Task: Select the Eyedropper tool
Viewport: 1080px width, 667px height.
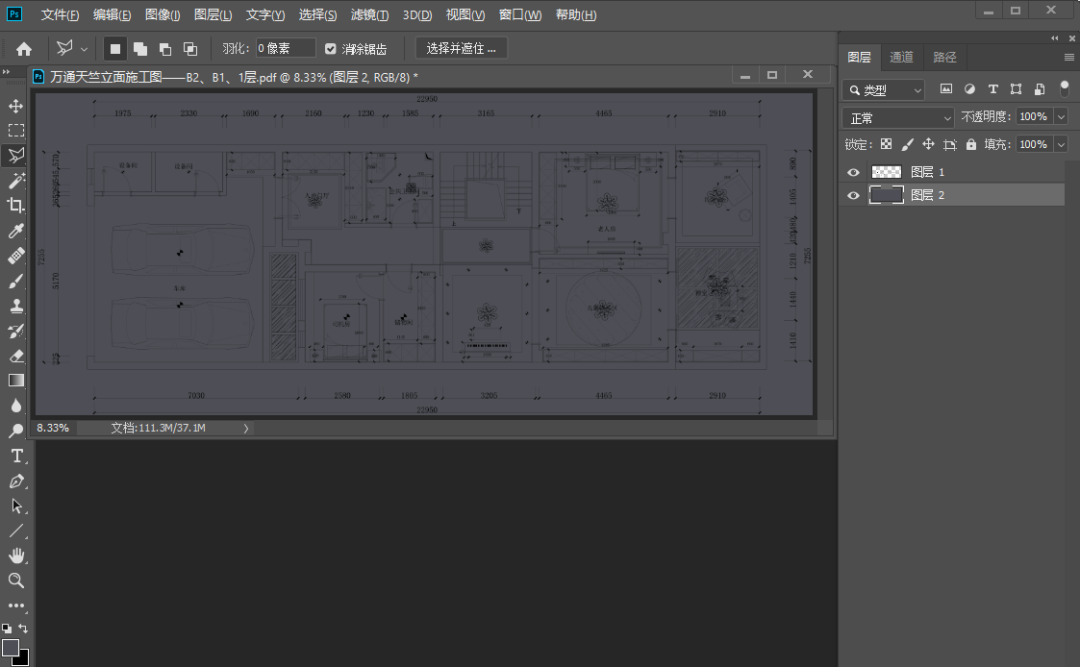Action: tap(16, 230)
